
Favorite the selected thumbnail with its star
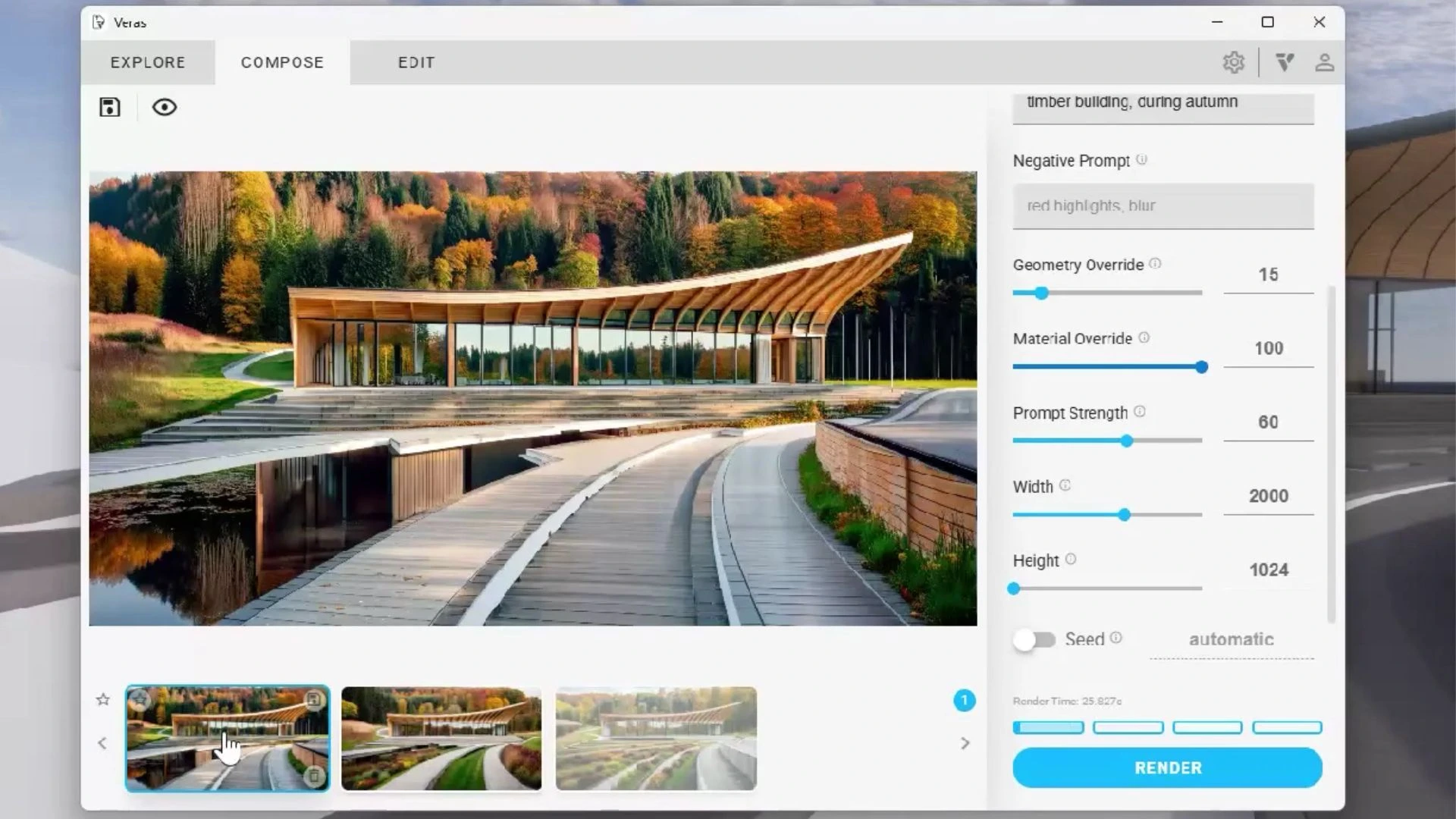point(140,699)
